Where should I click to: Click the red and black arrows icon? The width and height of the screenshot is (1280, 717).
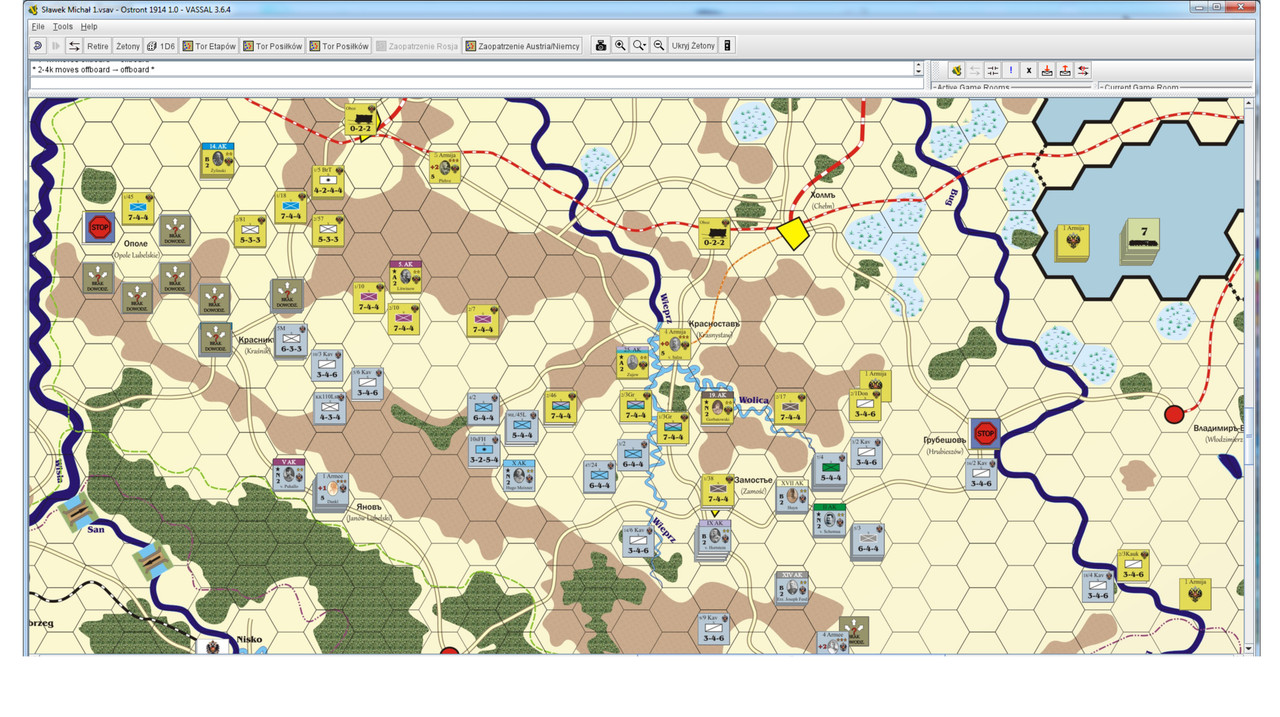click(x=1083, y=70)
